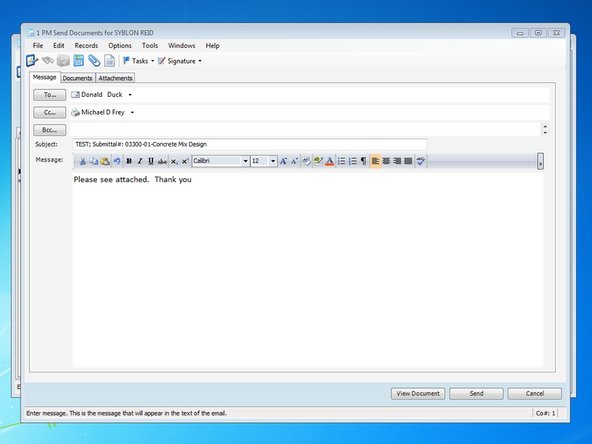This screenshot has height=444, width=592.
Task: Click the Bcc field spinner arrows
Action: point(545,130)
